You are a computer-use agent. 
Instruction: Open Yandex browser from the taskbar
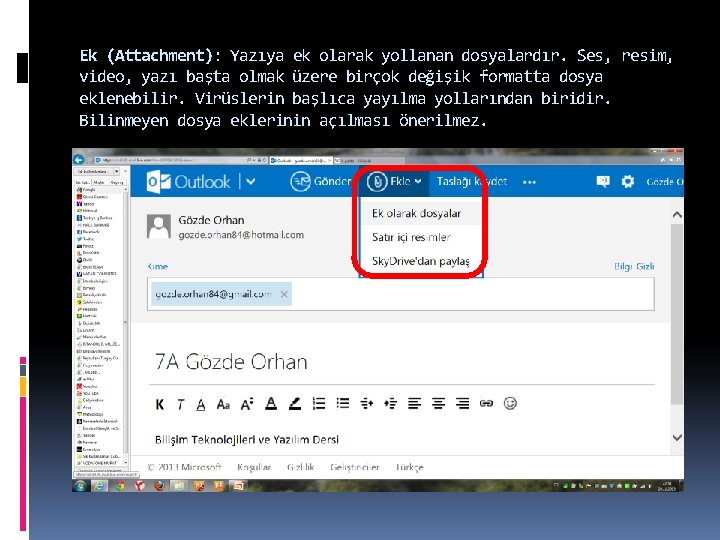click(x=140, y=486)
